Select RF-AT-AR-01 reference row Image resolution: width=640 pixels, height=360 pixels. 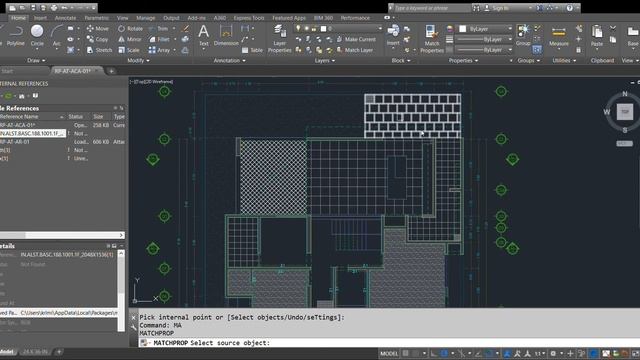pyautogui.click(x=62, y=142)
